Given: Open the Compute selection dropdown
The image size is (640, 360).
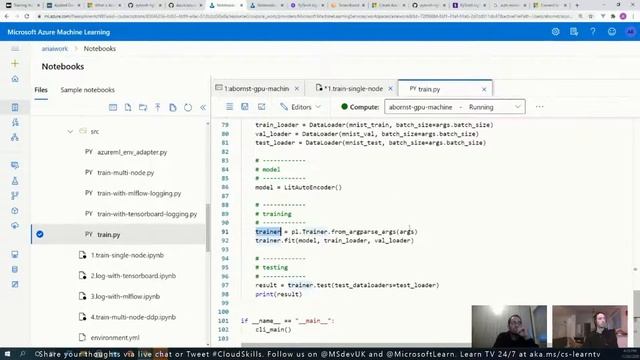Looking at the screenshot, I should pyautogui.click(x=455, y=107).
